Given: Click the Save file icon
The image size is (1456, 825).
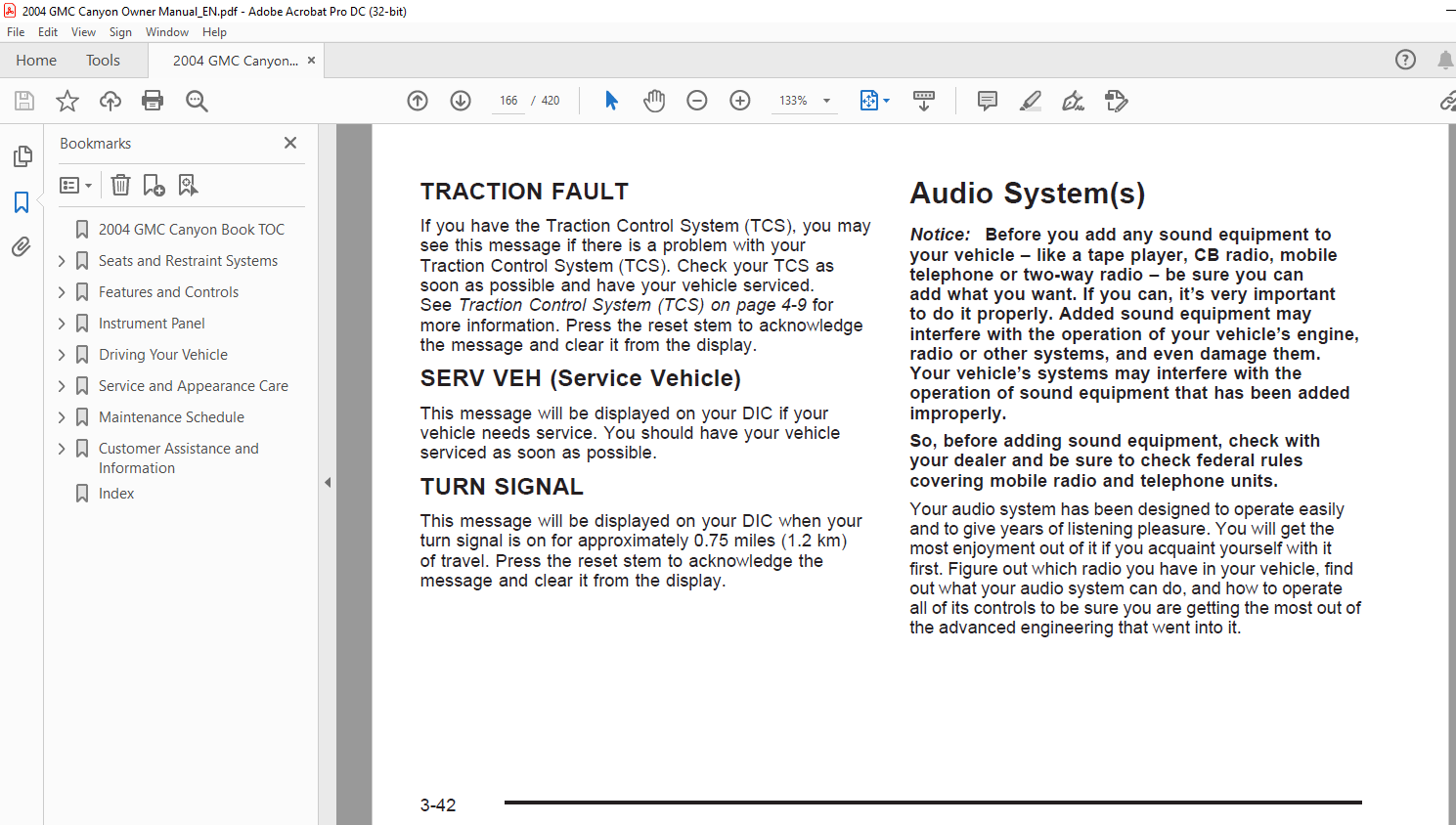Looking at the screenshot, I should 24,101.
